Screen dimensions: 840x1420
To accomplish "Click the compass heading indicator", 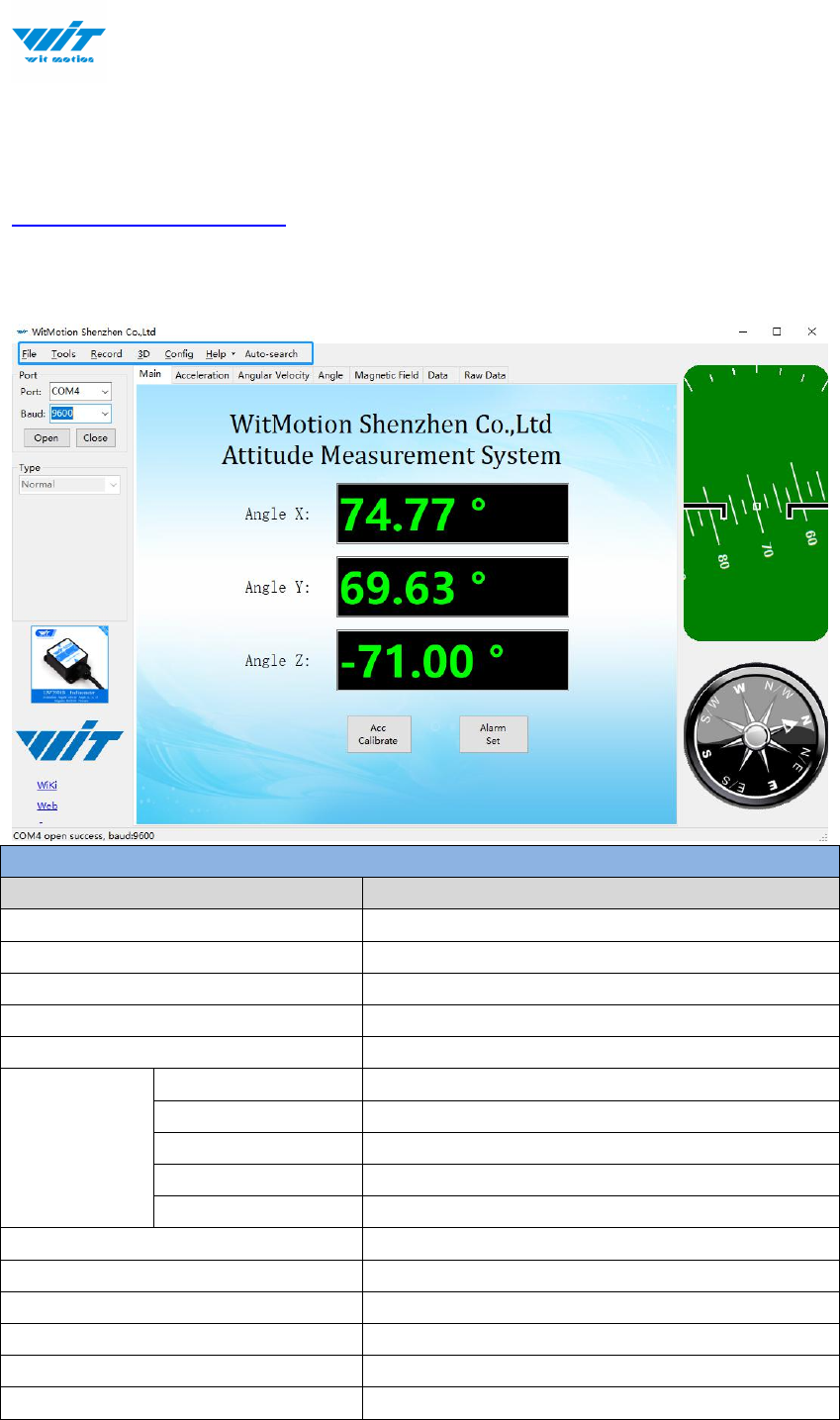I will [754, 734].
